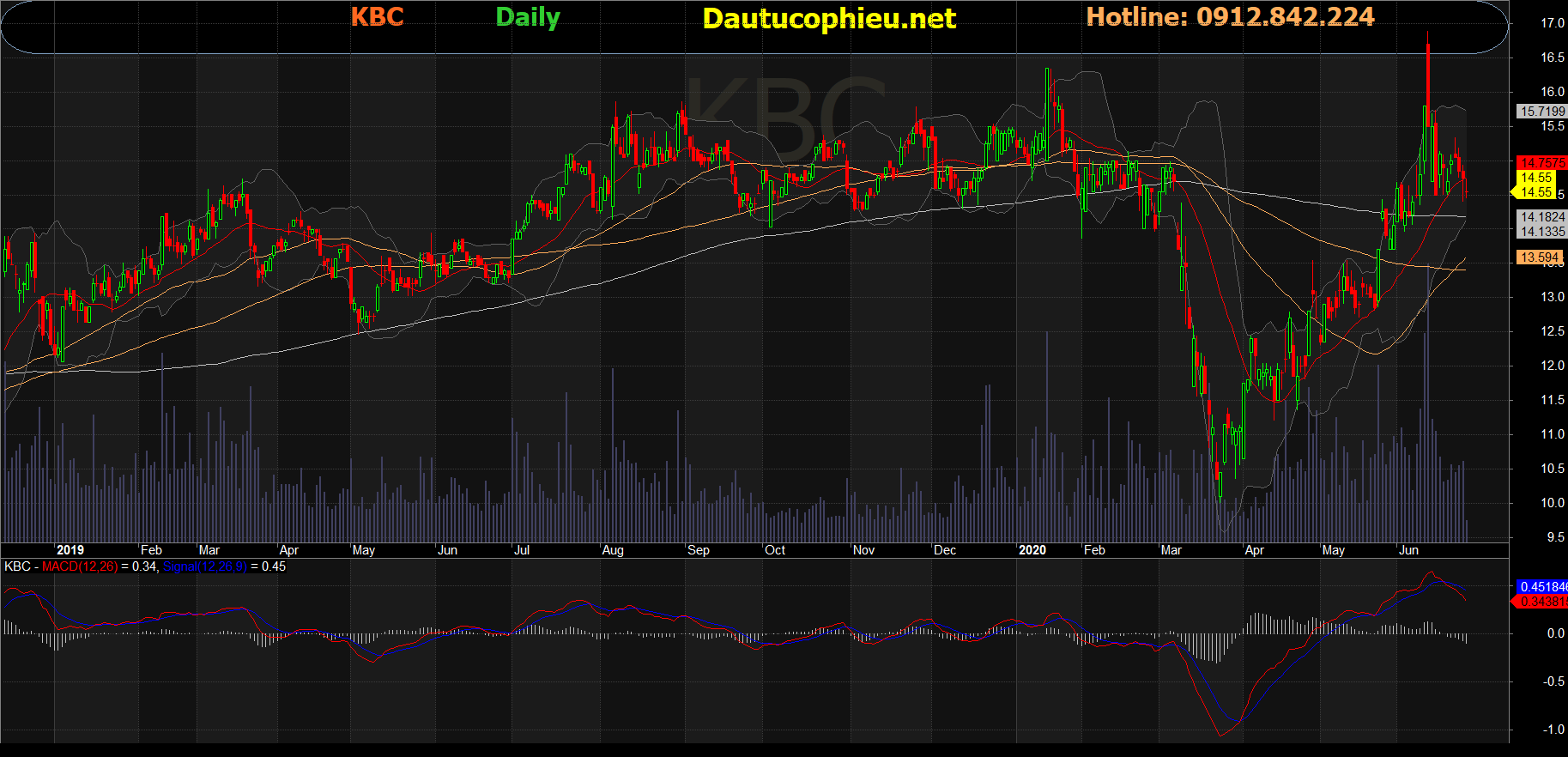Select the blue 0.4518 signal value tag

point(1542,587)
